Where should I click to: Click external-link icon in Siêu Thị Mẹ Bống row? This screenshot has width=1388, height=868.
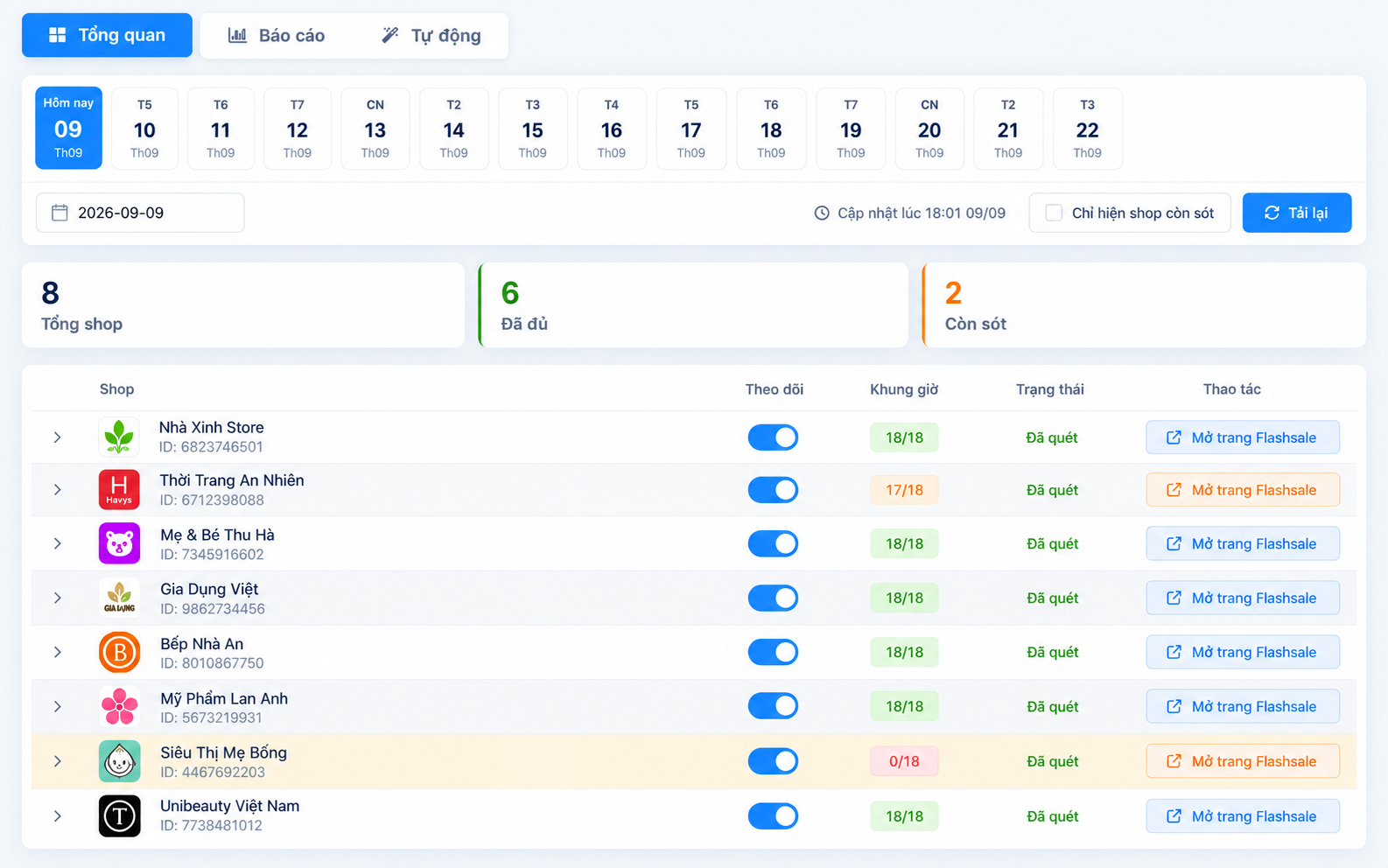[1174, 761]
